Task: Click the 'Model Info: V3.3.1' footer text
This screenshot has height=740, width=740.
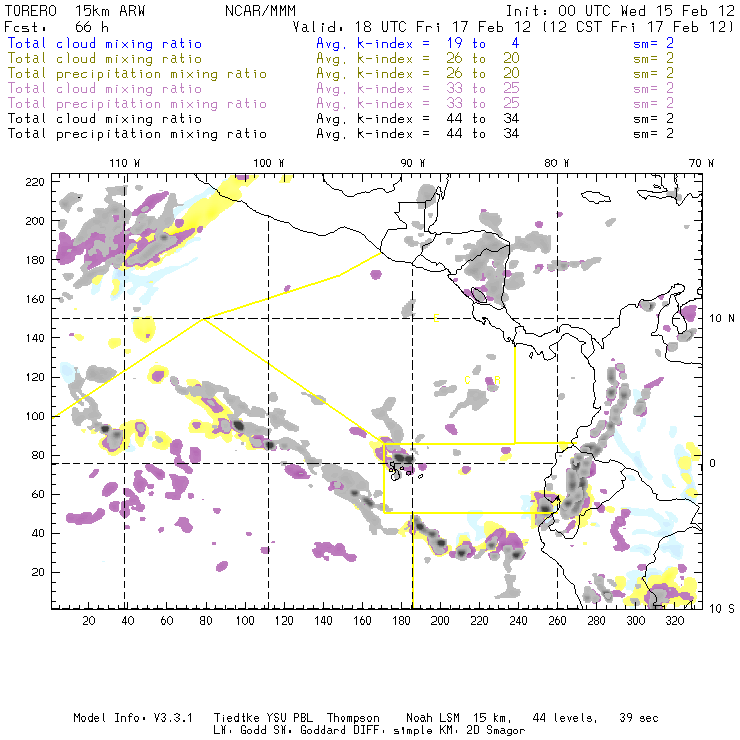Action: pos(133,718)
